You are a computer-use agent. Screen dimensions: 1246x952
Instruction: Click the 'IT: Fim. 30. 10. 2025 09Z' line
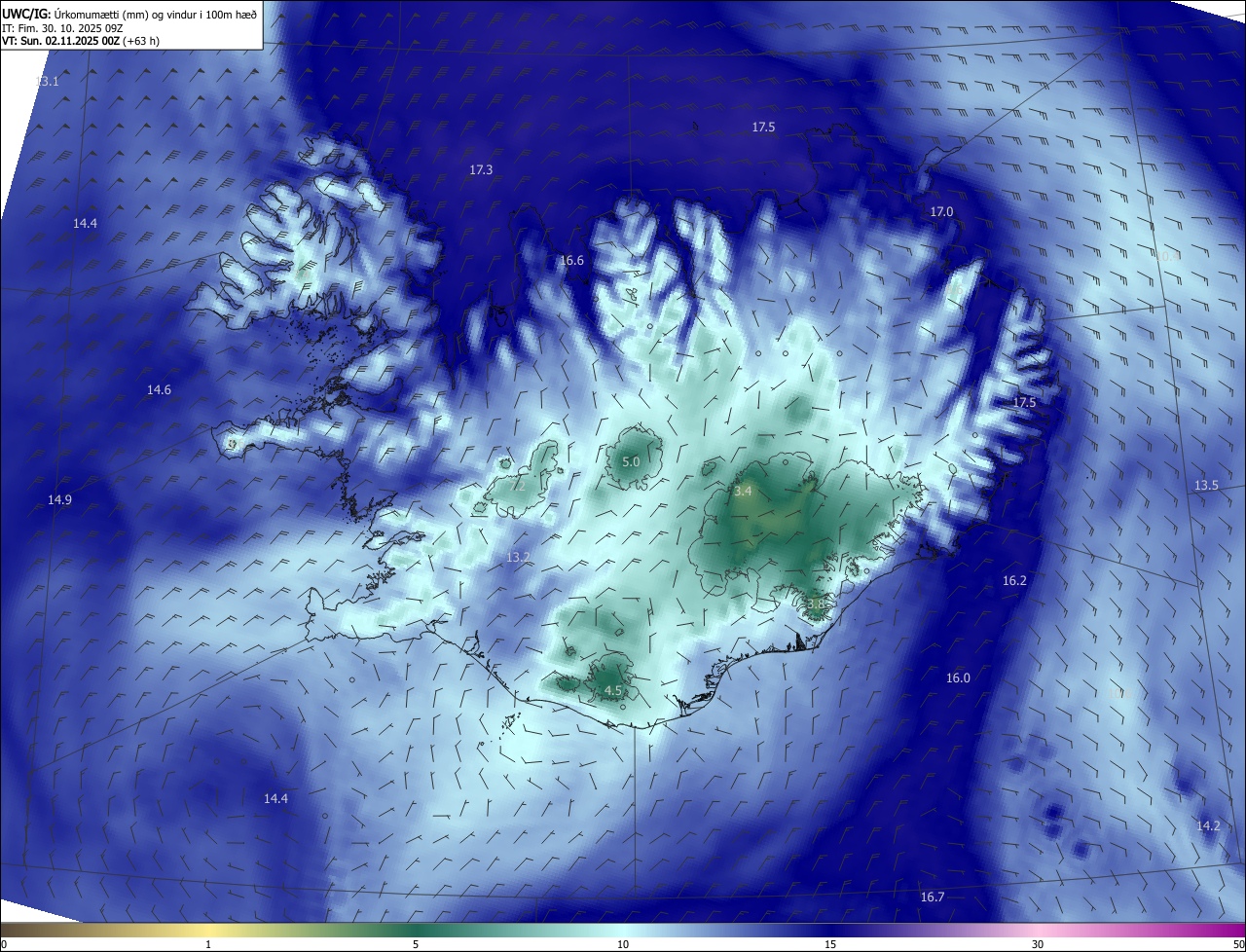click(62, 28)
